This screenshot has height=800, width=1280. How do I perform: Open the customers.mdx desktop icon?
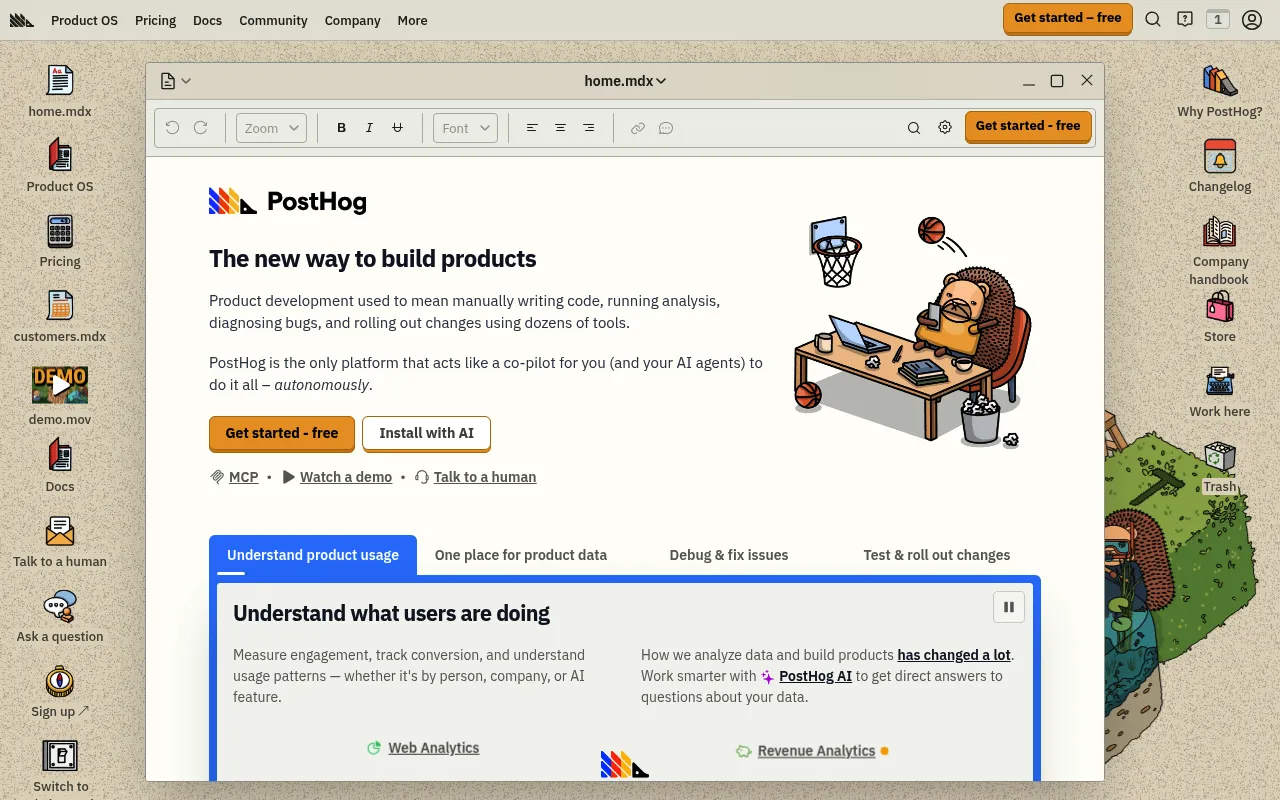point(60,316)
